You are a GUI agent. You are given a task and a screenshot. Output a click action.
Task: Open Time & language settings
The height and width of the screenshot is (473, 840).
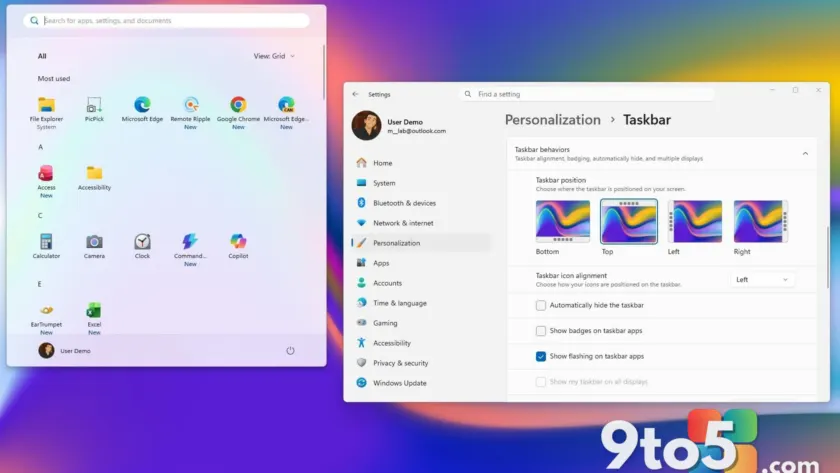pos(421,303)
